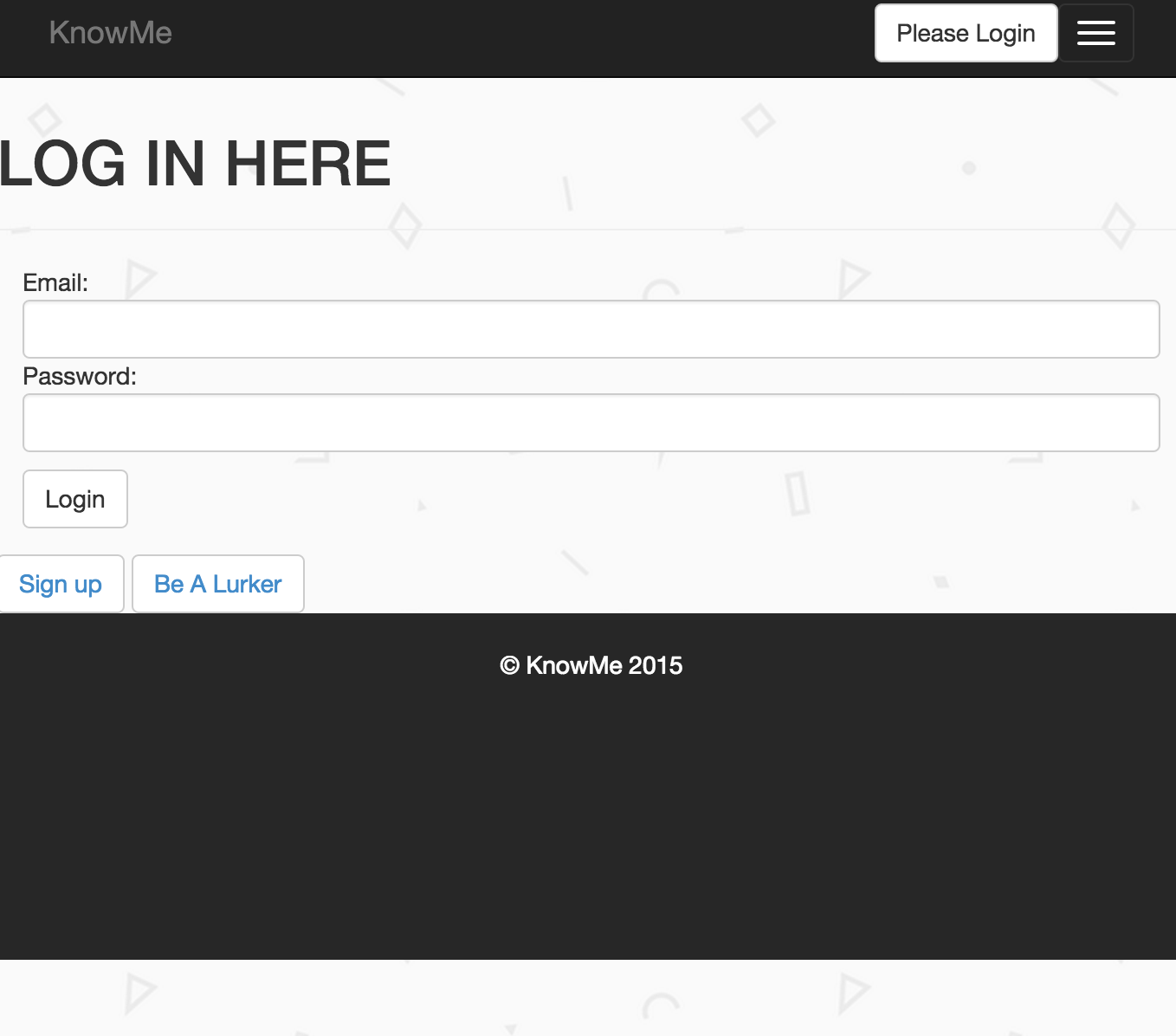
Task: Focus the Password input field
Action: (591, 423)
